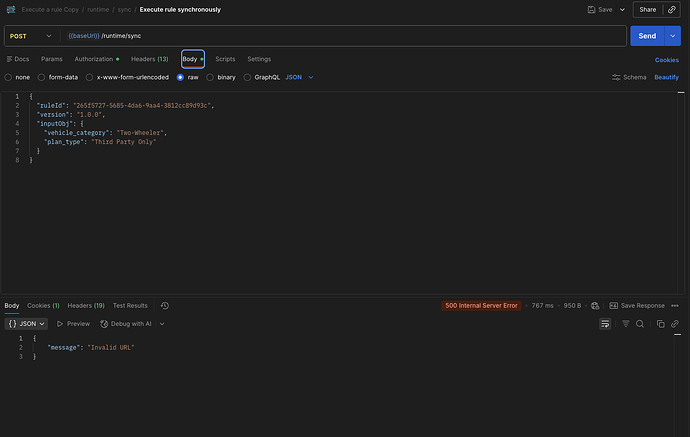
Task: Open the Scripts tab
Action: (x=225, y=59)
